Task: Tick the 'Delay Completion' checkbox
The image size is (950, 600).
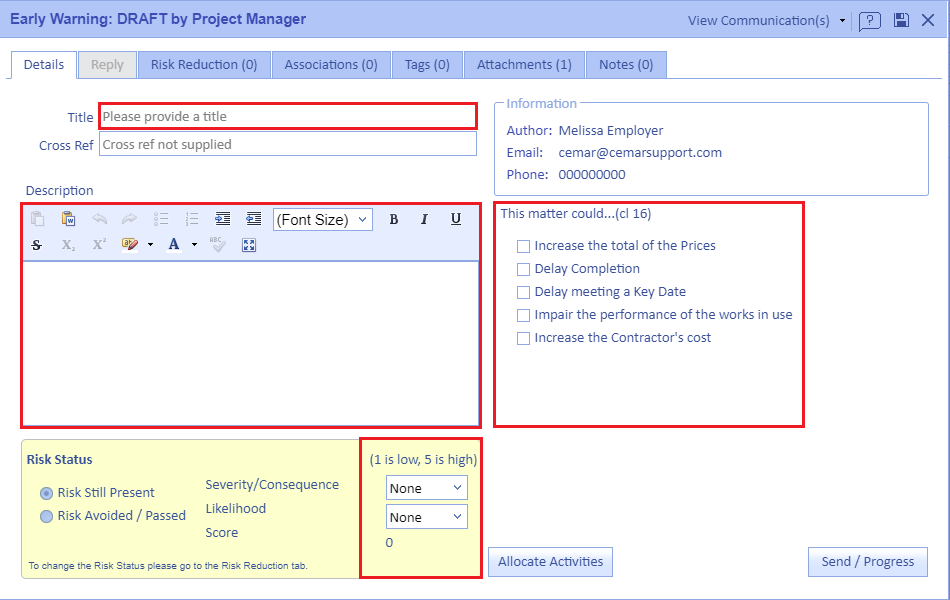Action: pyautogui.click(x=523, y=269)
